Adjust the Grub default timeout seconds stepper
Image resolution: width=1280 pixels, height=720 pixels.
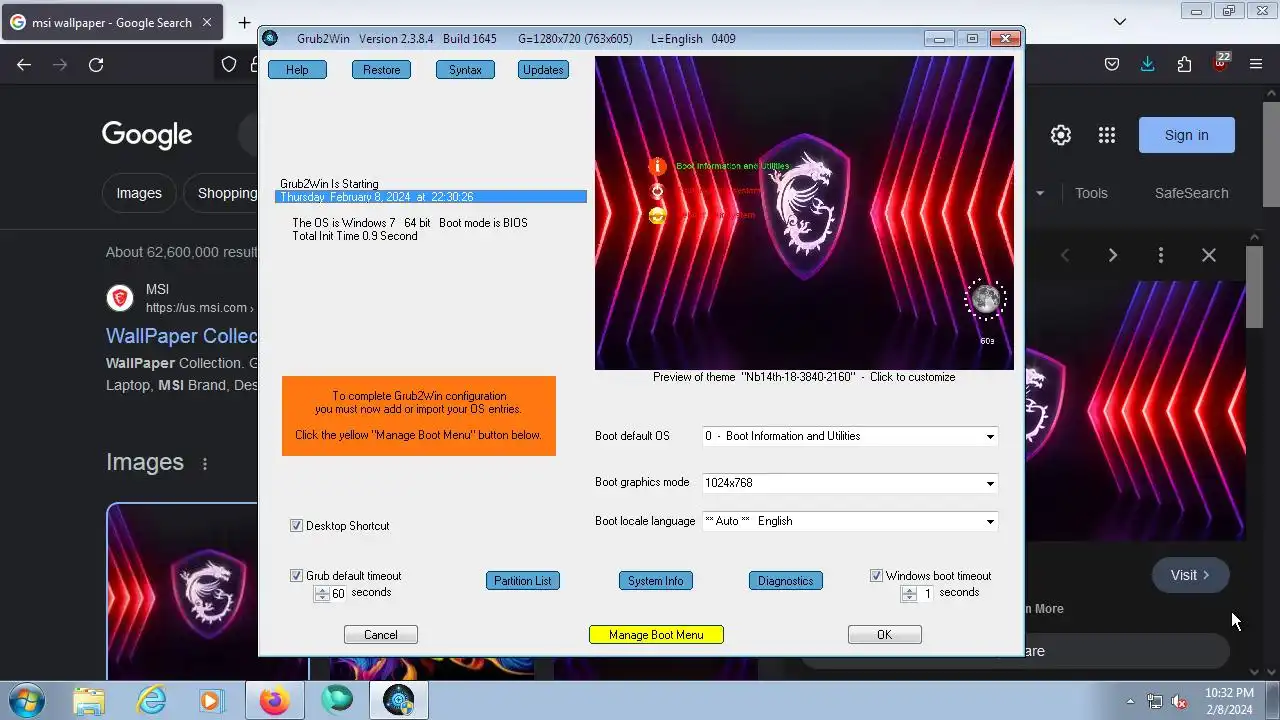click(321, 594)
